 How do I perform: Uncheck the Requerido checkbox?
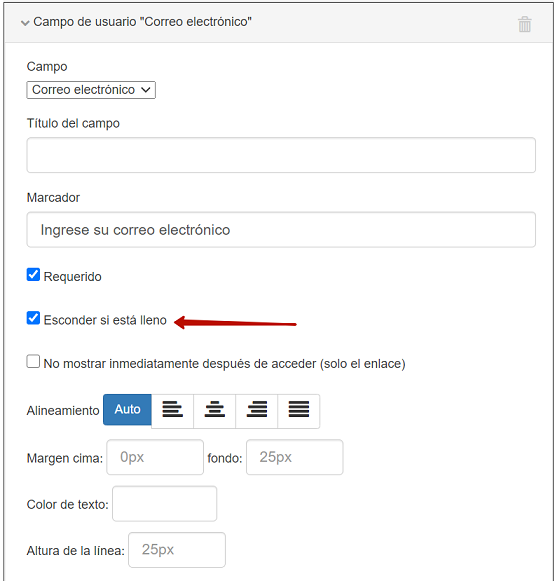click(x=33, y=275)
